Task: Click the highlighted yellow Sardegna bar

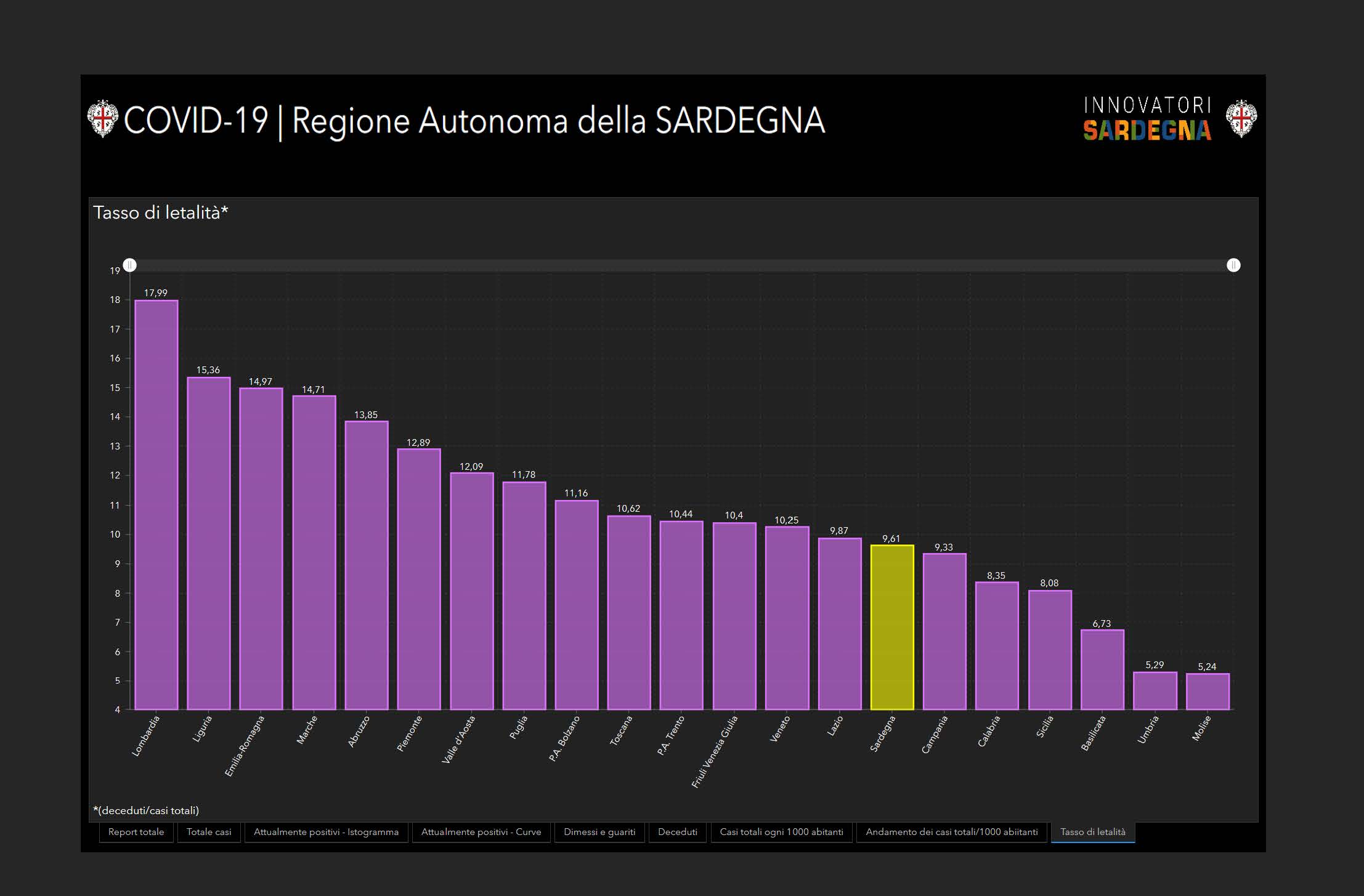Action: coord(891,627)
